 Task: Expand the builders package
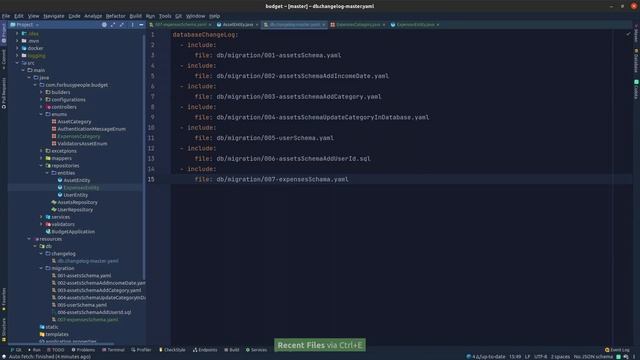(x=41, y=92)
